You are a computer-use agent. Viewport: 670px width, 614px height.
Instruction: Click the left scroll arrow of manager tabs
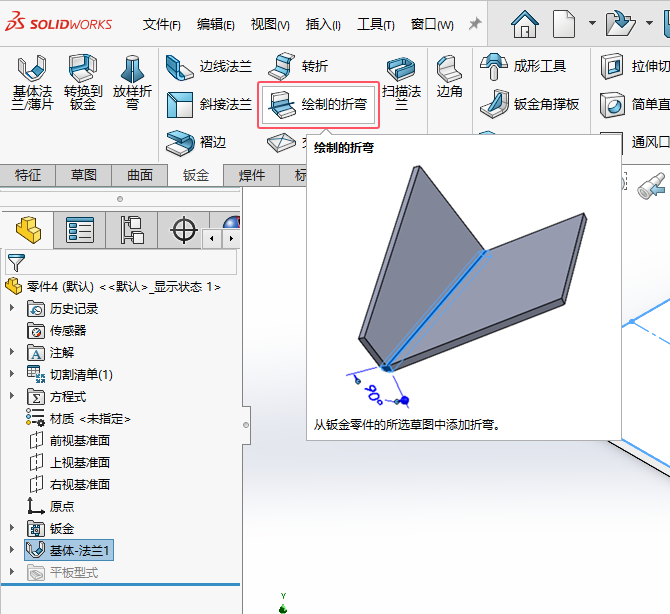212,238
